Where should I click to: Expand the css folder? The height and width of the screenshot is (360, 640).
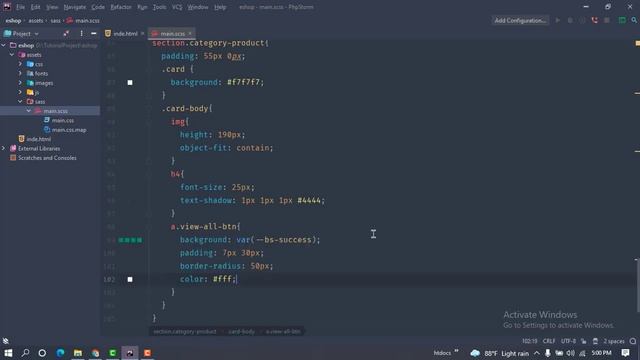pos(20,64)
